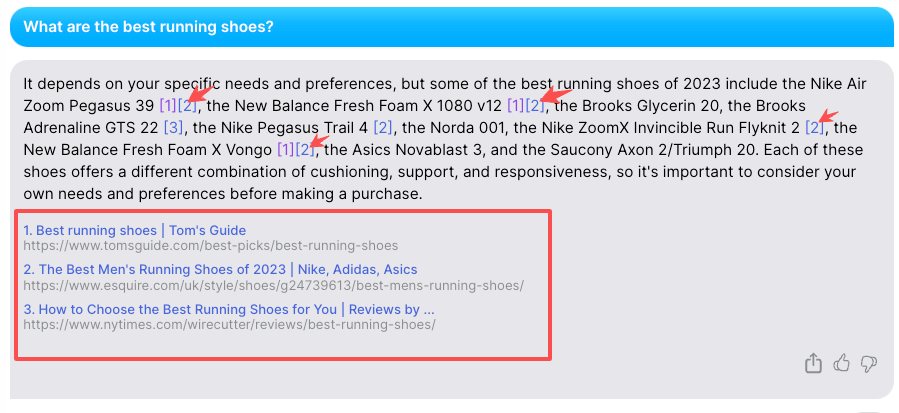This screenshot has width=899, height=413.
Task: Follow citation [2] after Pegasus Trail 4
Action: [383, 127]
